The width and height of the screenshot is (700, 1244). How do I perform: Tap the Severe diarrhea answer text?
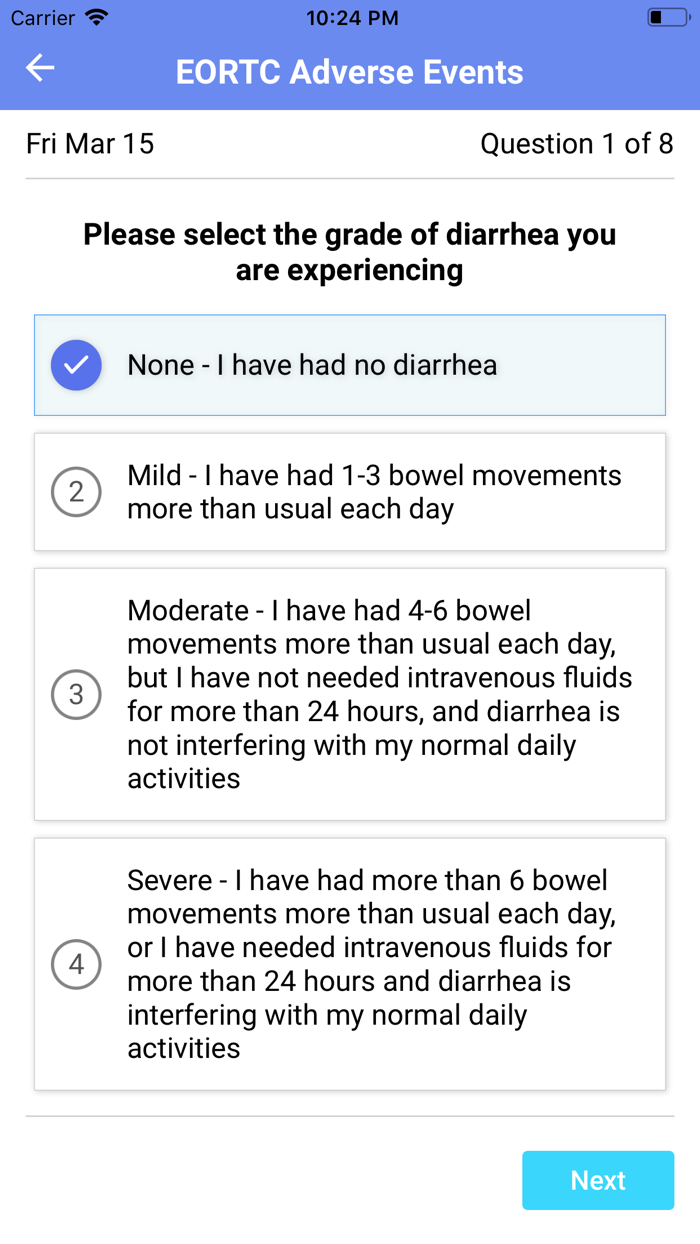[370, 964]
